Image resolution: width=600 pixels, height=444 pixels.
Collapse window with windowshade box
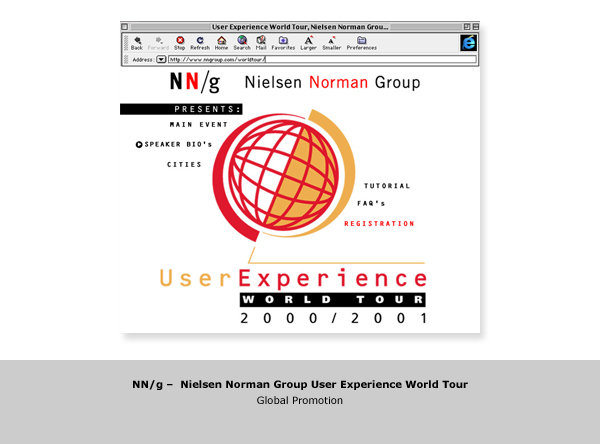point(475,27)
